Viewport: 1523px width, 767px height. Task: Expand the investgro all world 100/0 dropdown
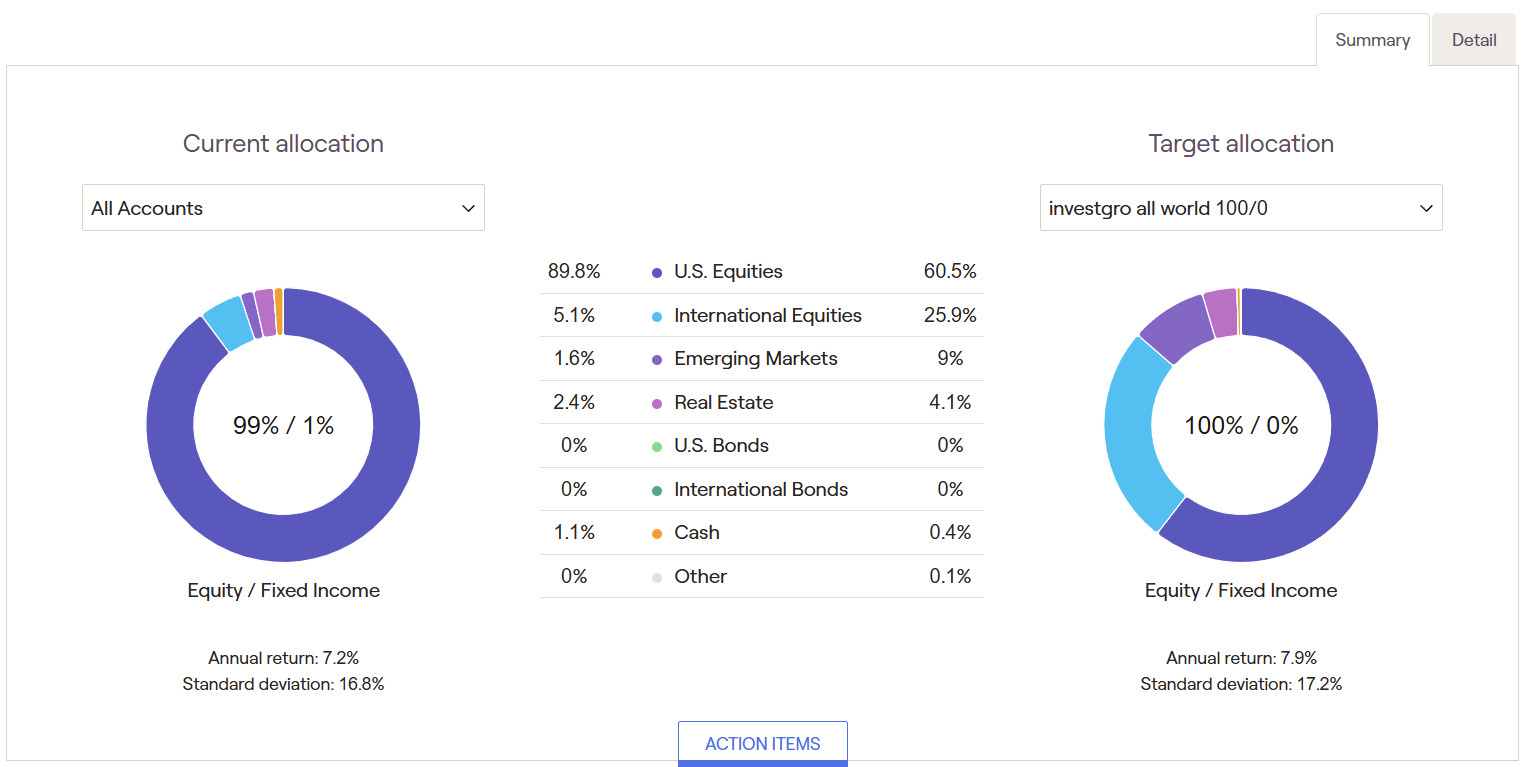tap(1241, 208)
